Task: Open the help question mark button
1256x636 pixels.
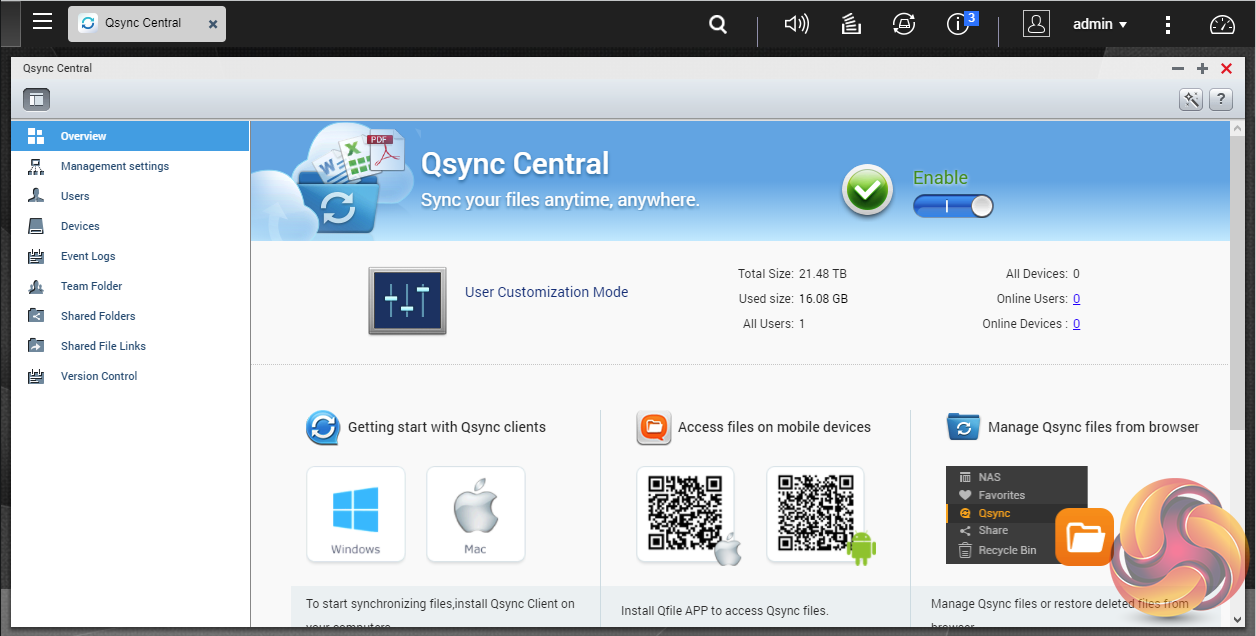Action: 1220,99
